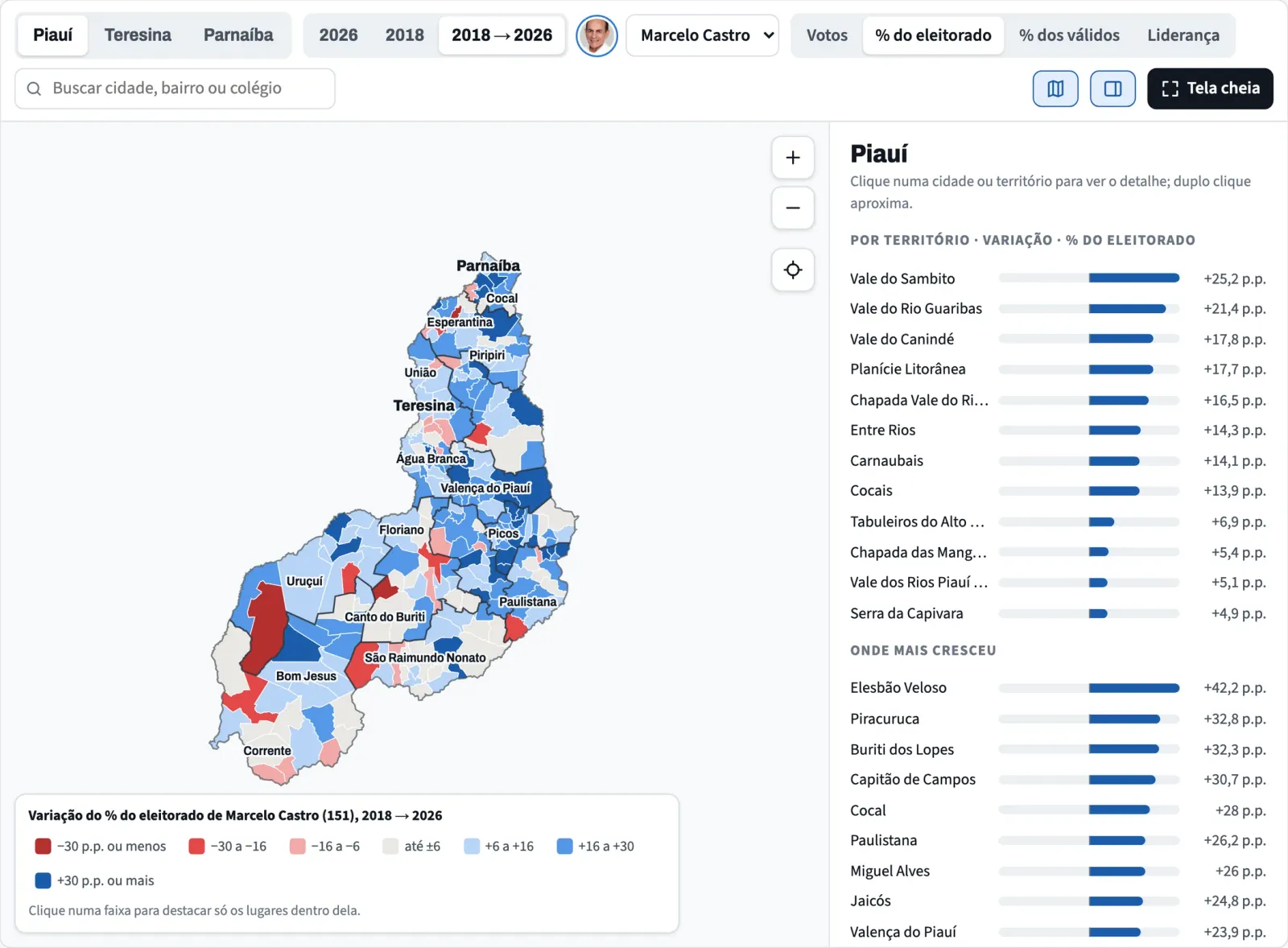The height and width of the screenshot is (948, 1288).
Task: Switch metric to Votos
Action: point(827,35)
